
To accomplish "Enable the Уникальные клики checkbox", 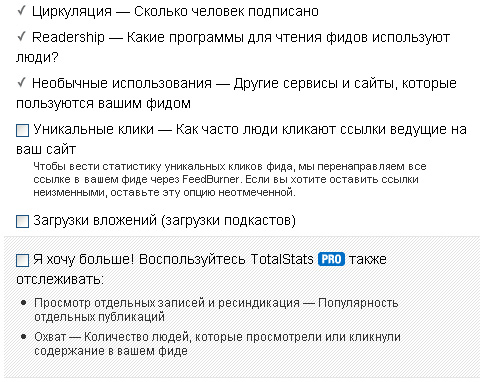I will 22,130.
